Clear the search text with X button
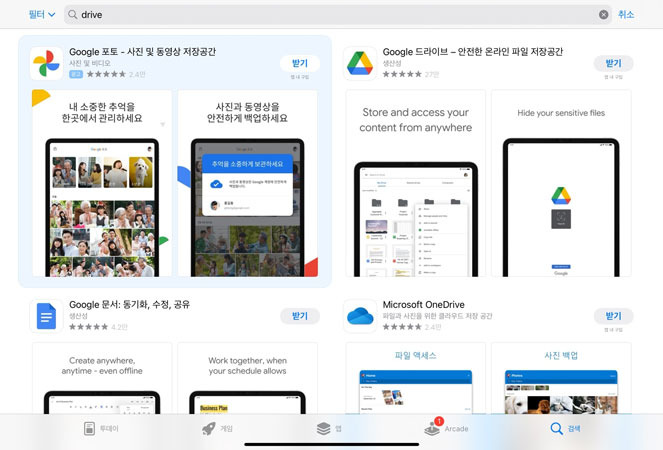663x450 pixels. [603, 14]
